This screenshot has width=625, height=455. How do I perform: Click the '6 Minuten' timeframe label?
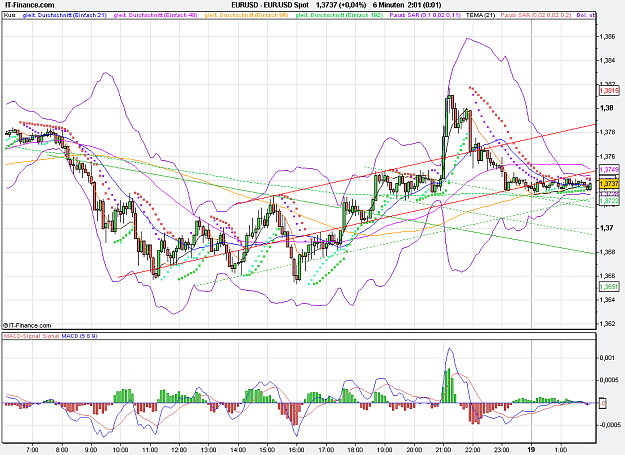pyautogui.click(x=389, y=5)
